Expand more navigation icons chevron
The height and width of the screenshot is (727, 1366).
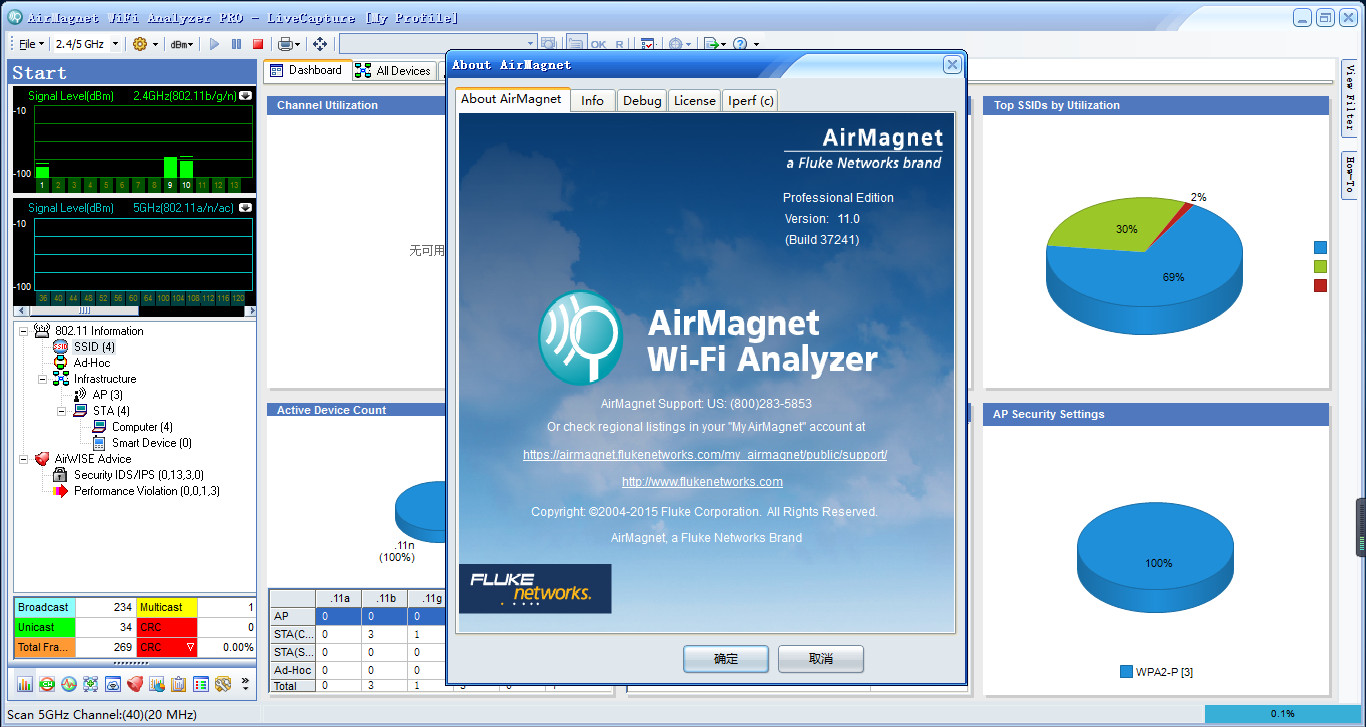[x=246, y=684]
